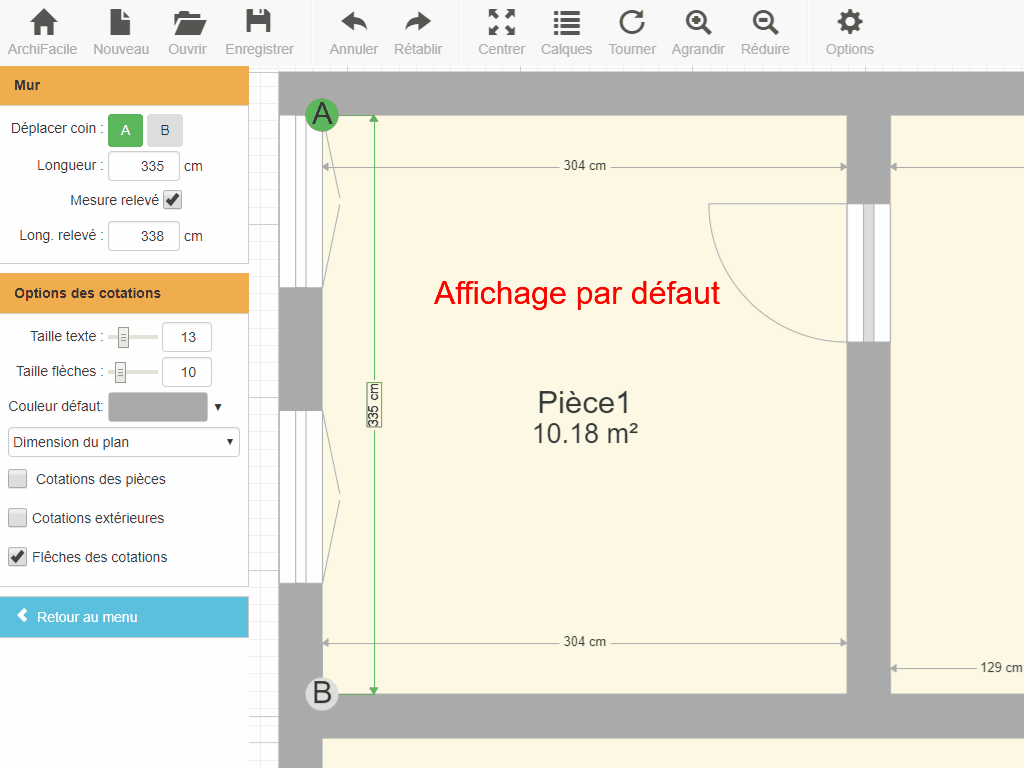1024x768 pixels.
Task: Open the Dimension du plan dropdown
Action: click(x=124, y=442)
